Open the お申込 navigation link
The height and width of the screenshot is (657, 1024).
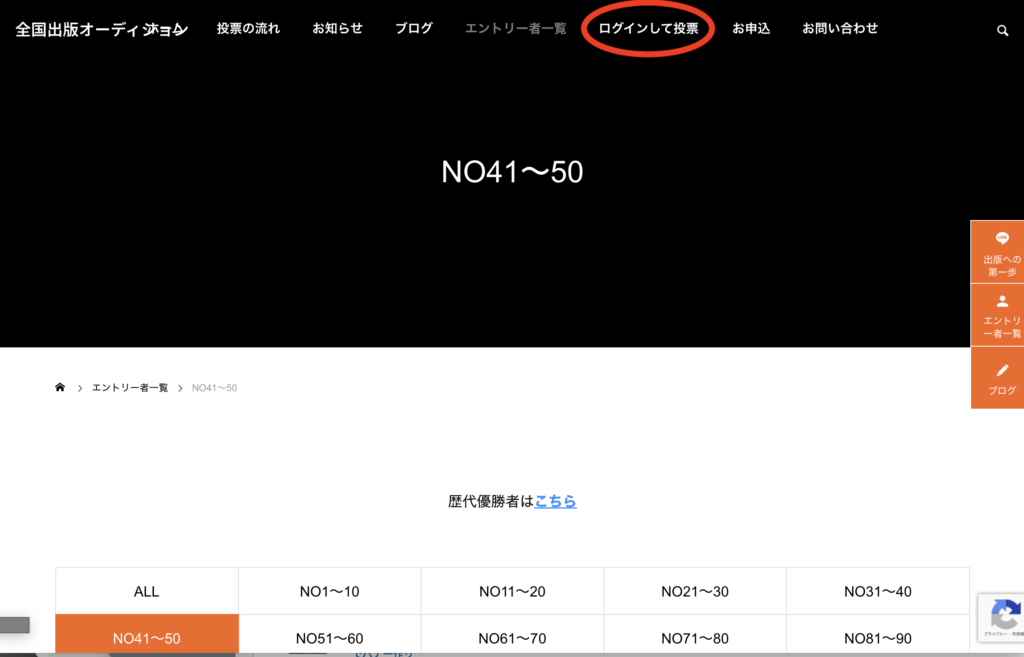pyautogui.click(x=750, y=29)
